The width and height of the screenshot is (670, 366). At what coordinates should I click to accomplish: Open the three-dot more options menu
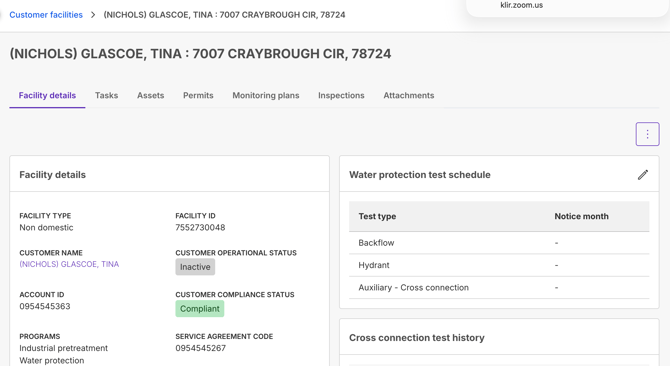(x=647, y=134)
